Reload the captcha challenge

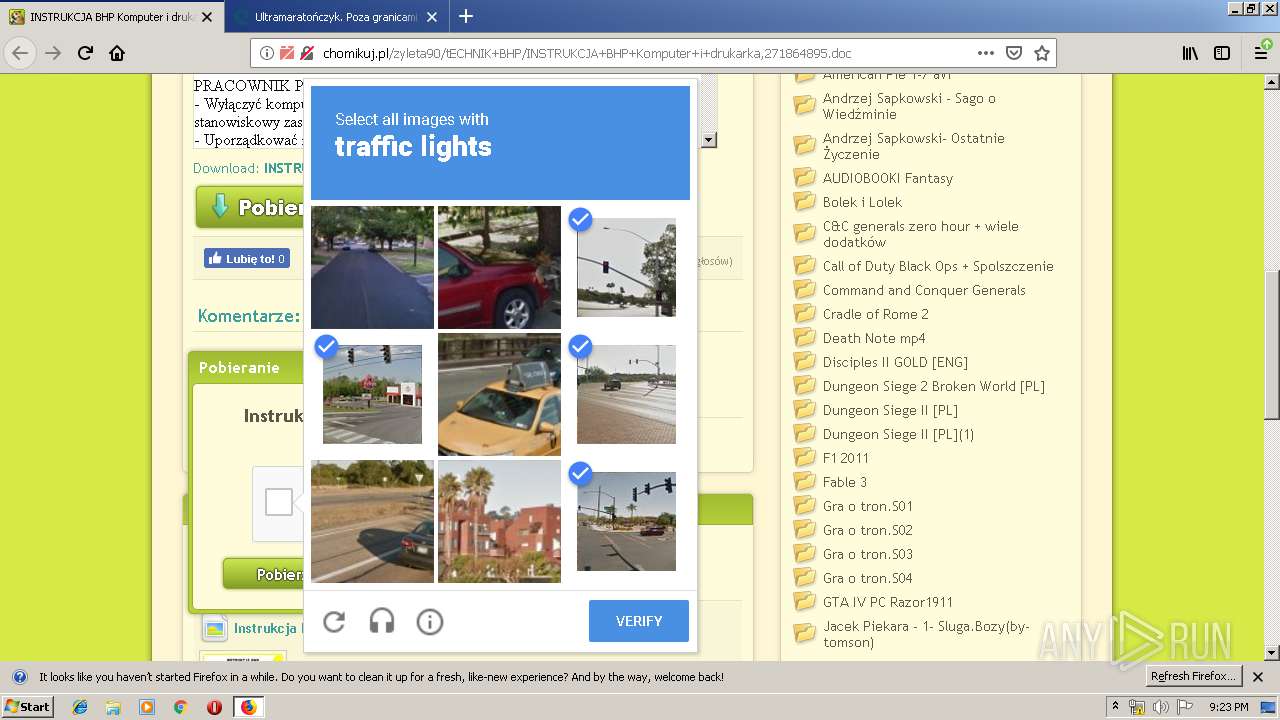(x=334, y=622)
